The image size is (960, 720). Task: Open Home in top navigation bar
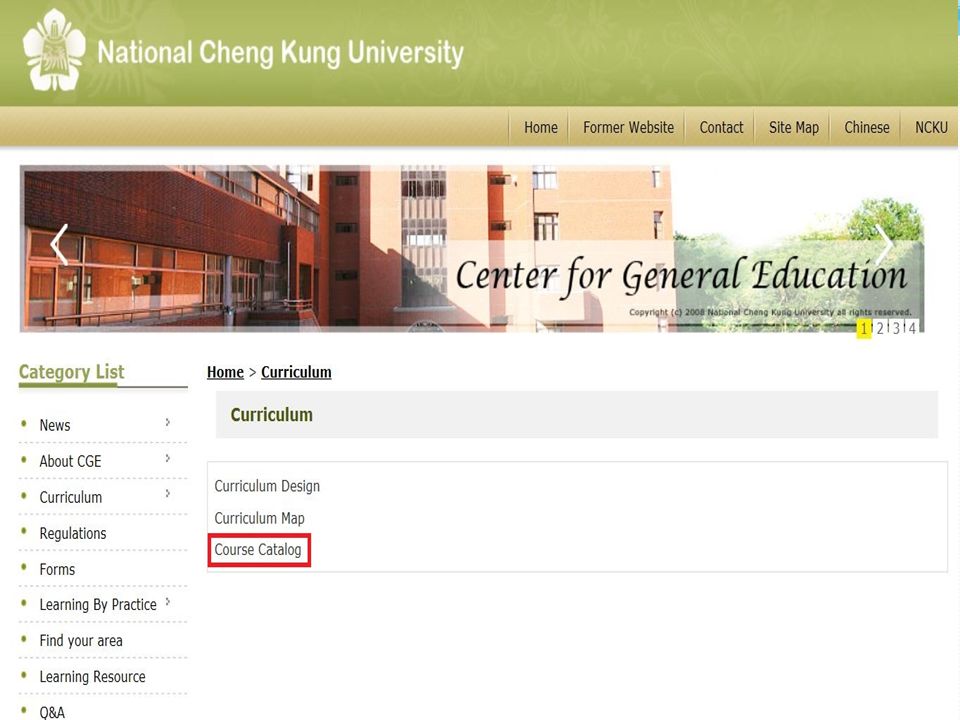pyautogui.click(x=541, y=127)
